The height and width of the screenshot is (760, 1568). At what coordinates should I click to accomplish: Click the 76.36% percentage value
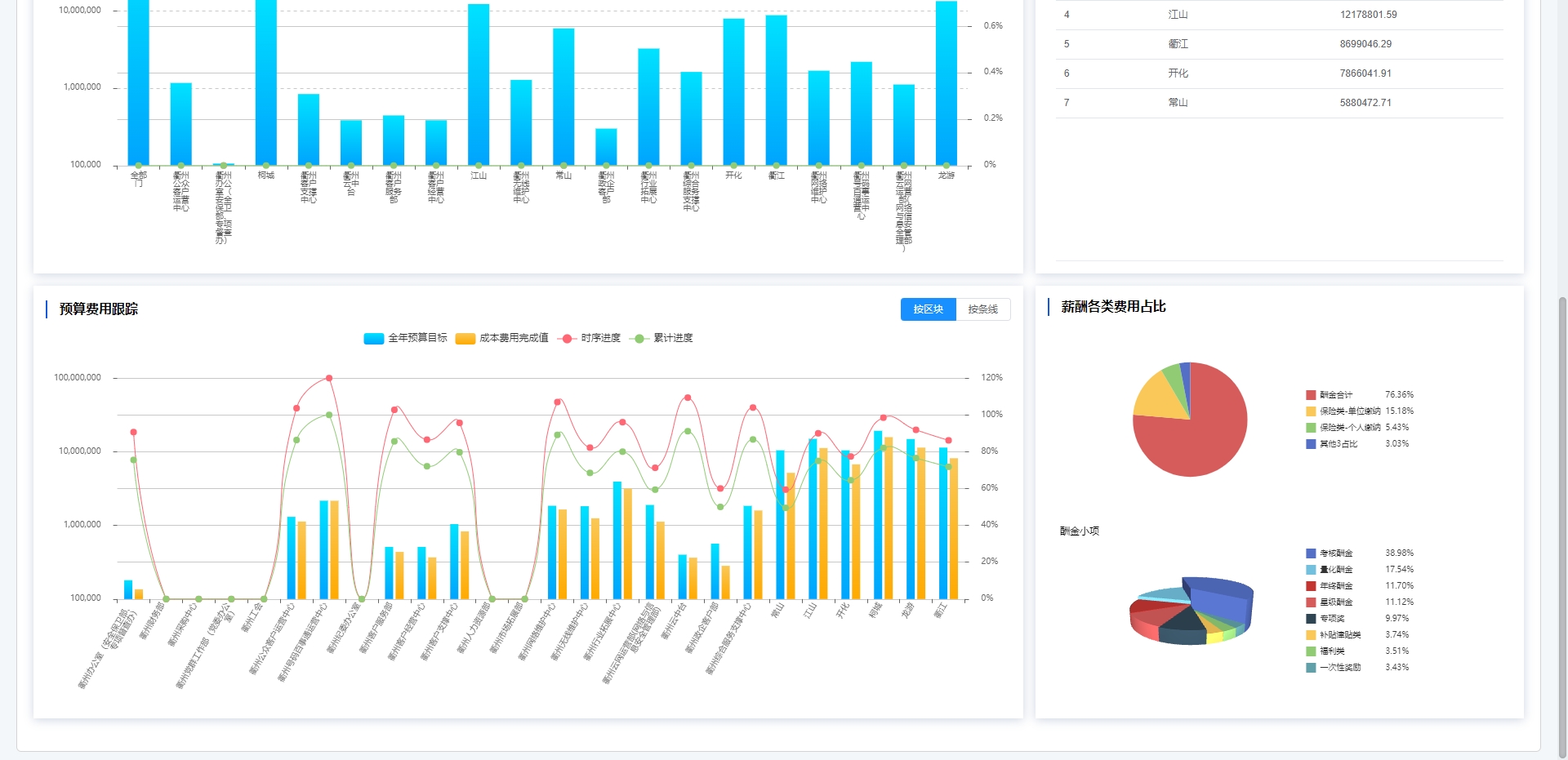pos(1399,395)
